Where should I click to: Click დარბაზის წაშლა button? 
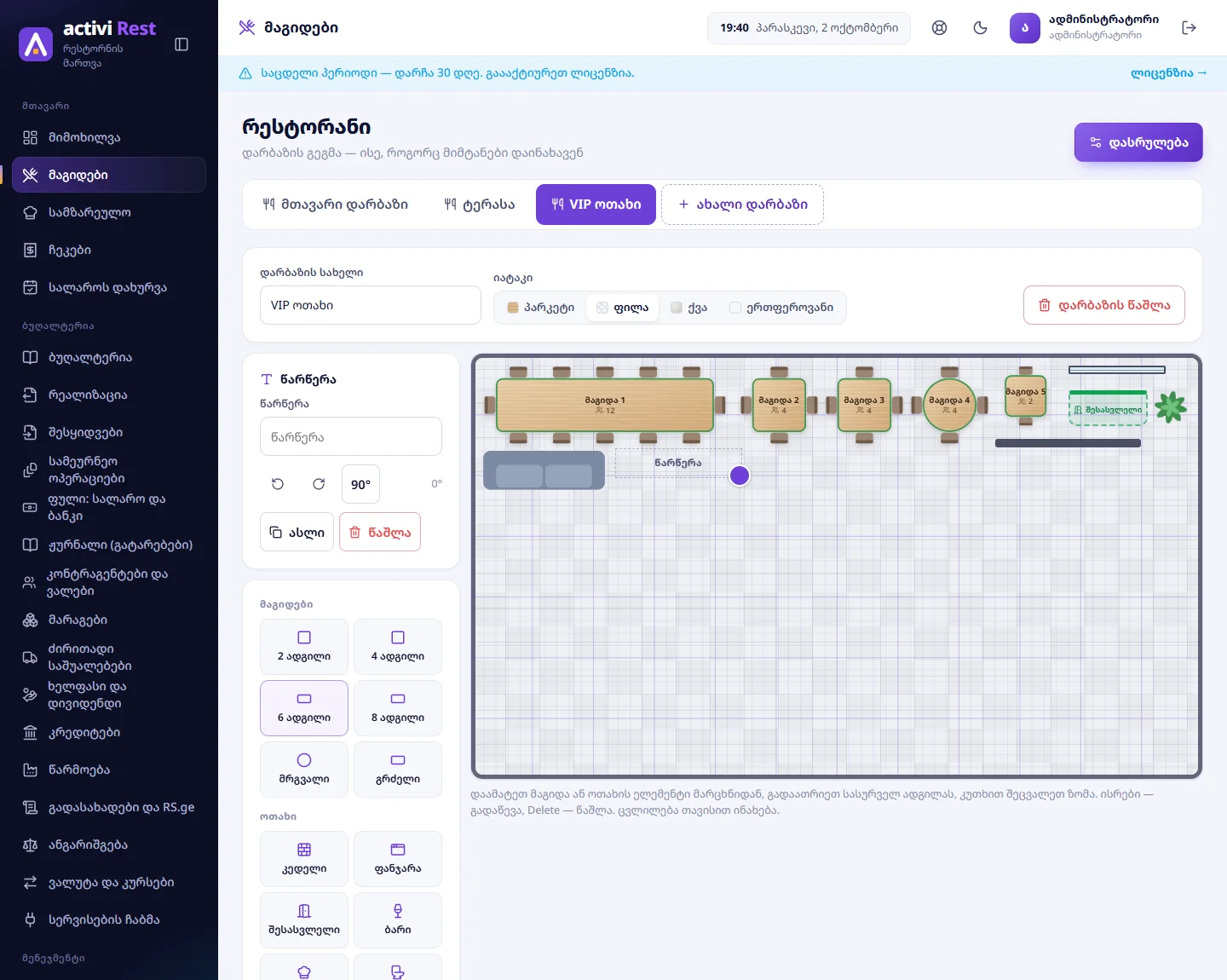(1104, 305)
